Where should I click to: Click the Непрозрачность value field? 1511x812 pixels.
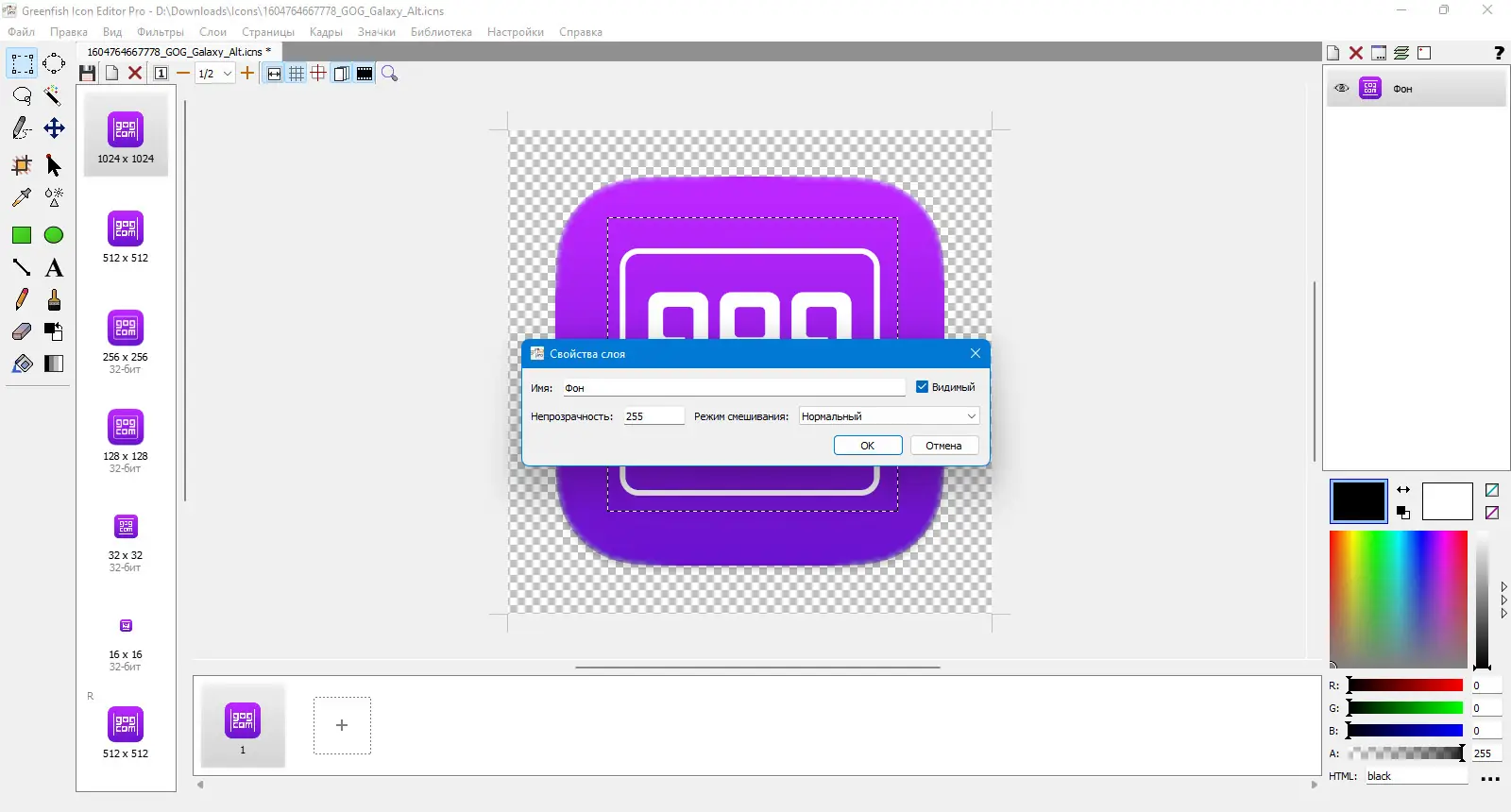click(654, 416)
